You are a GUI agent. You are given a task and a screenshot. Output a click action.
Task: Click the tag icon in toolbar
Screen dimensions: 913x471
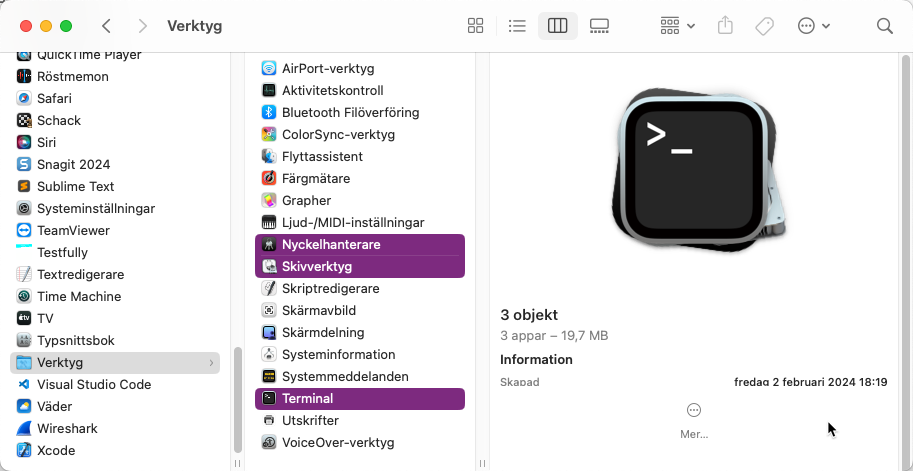764,26
